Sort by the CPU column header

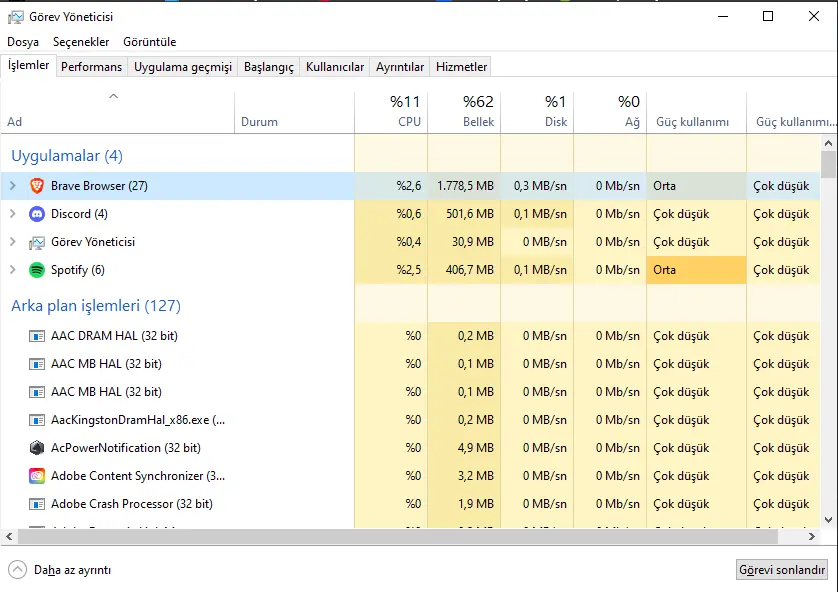pos(391,112)
